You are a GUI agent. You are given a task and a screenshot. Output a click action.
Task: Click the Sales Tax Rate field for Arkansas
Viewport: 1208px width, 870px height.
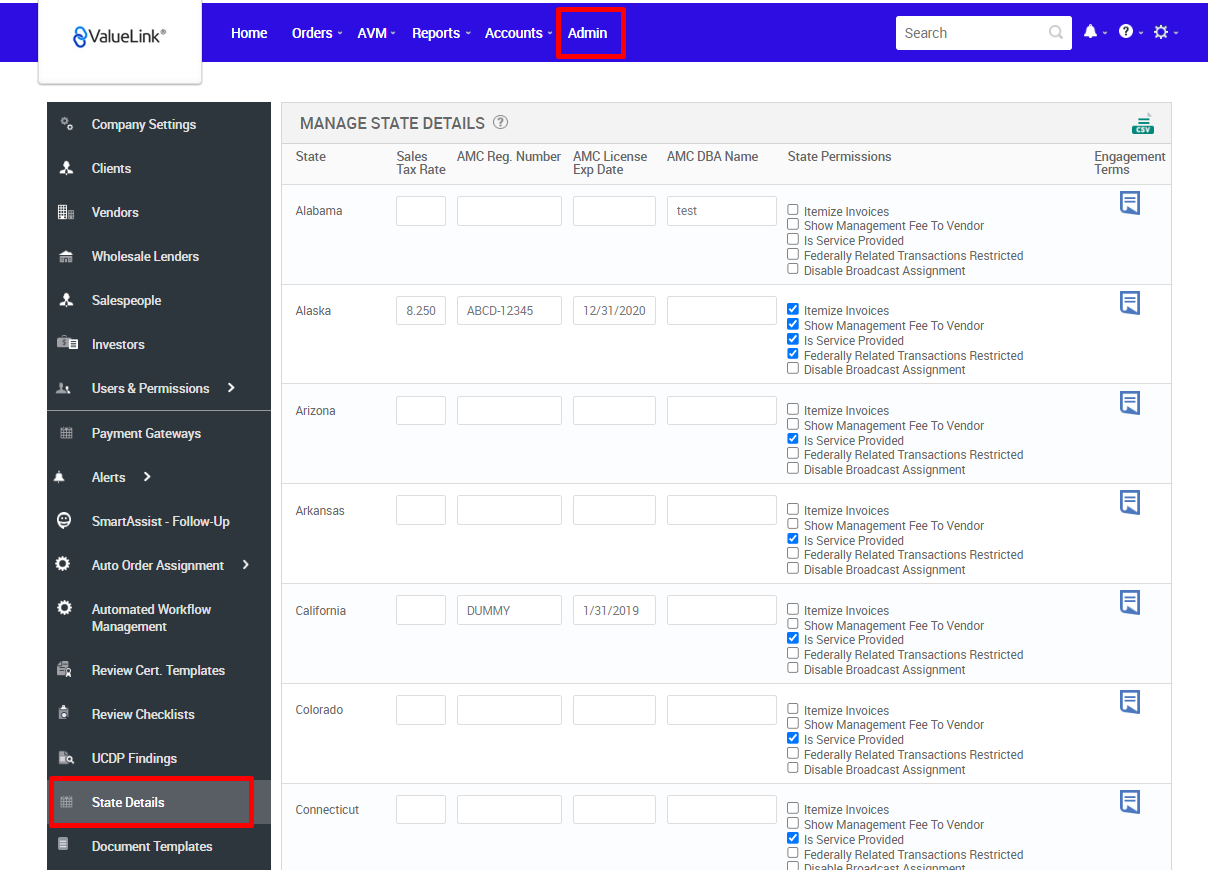pyautogui.click(x=420, y=509)
